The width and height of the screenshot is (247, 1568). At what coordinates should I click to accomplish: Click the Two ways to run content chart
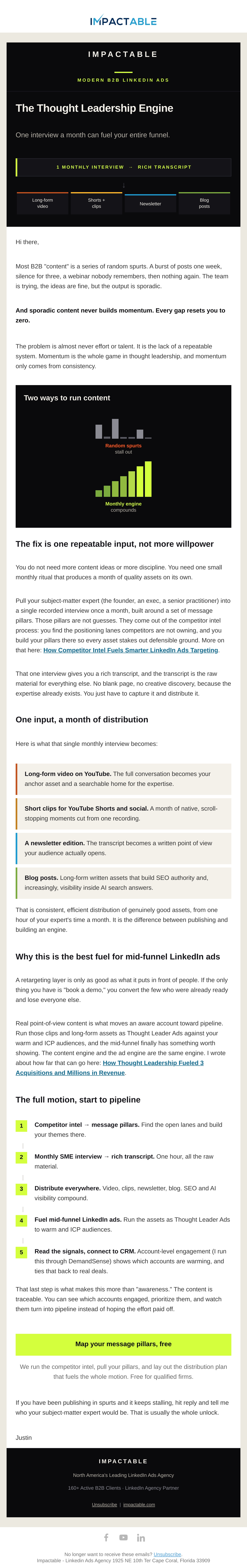[x=123, y=456]
